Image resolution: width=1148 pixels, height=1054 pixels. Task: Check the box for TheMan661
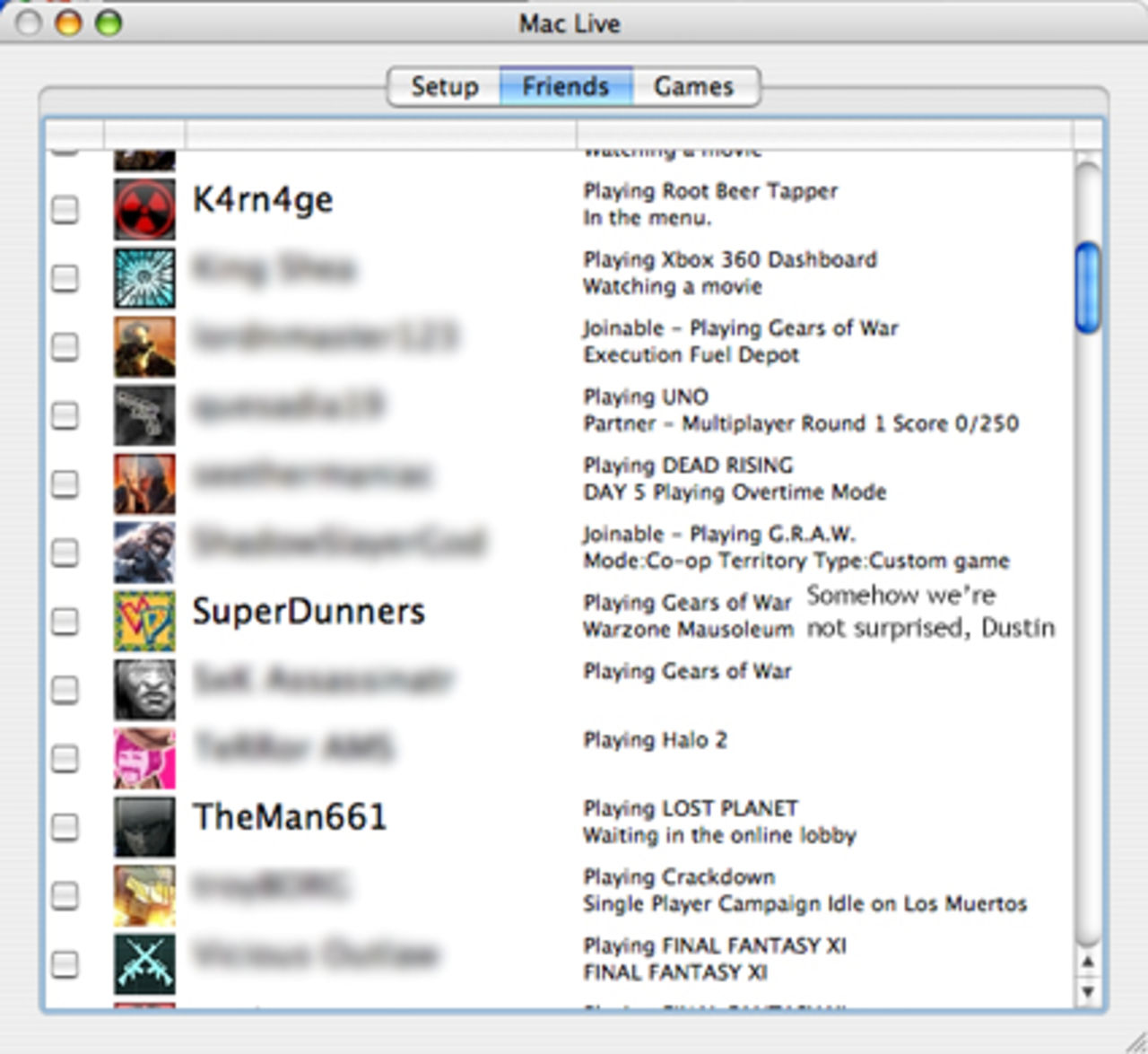tap(65, 827)
